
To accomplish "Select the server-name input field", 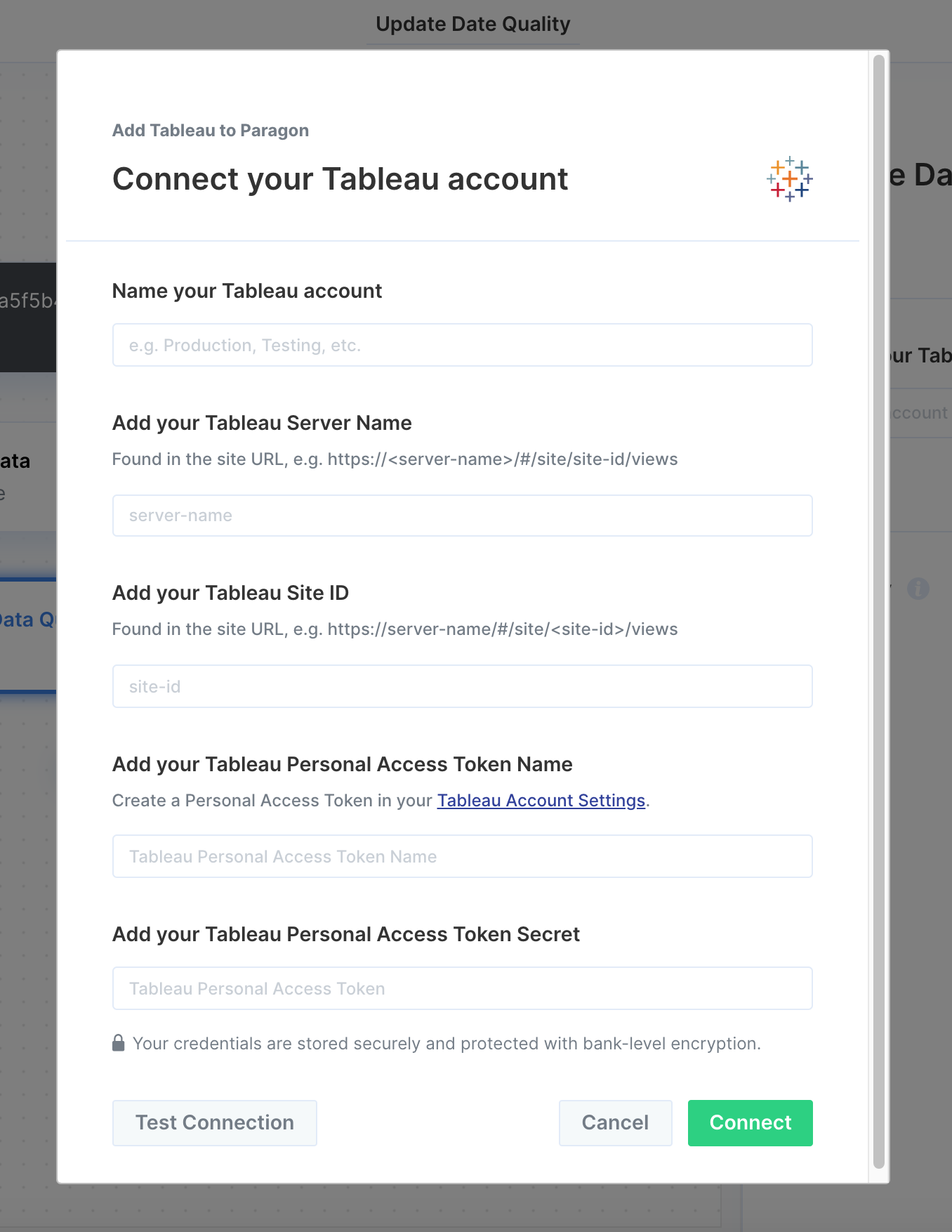I will [x=462, y=516].
